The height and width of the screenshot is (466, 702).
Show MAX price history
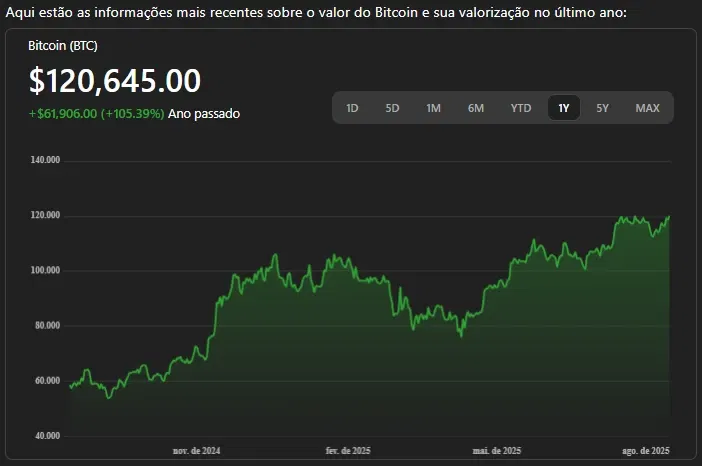[x=647, y=108]
